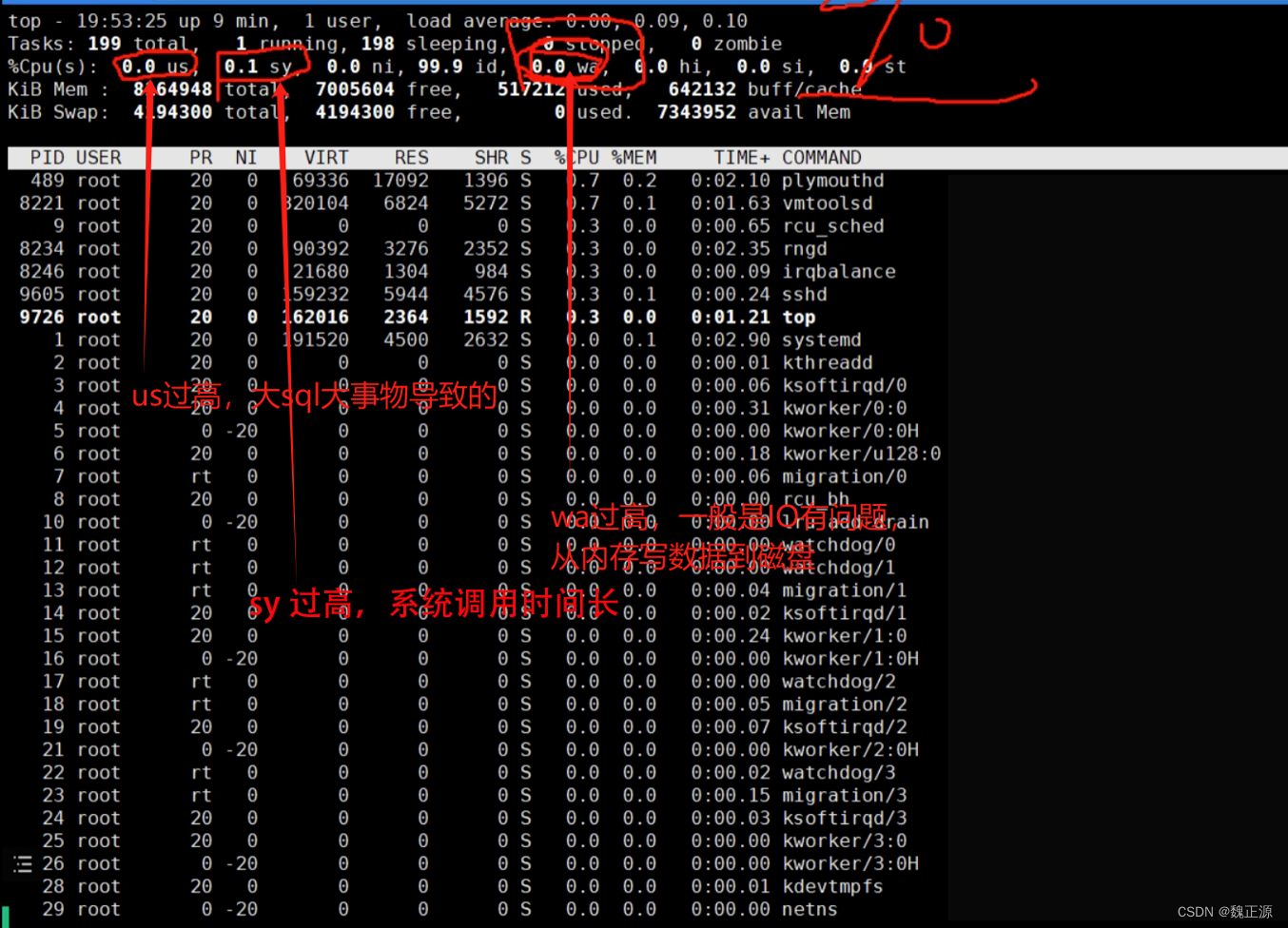Click the NI column header
Screen dimensions: 1288x928
(x=246, y=158)
